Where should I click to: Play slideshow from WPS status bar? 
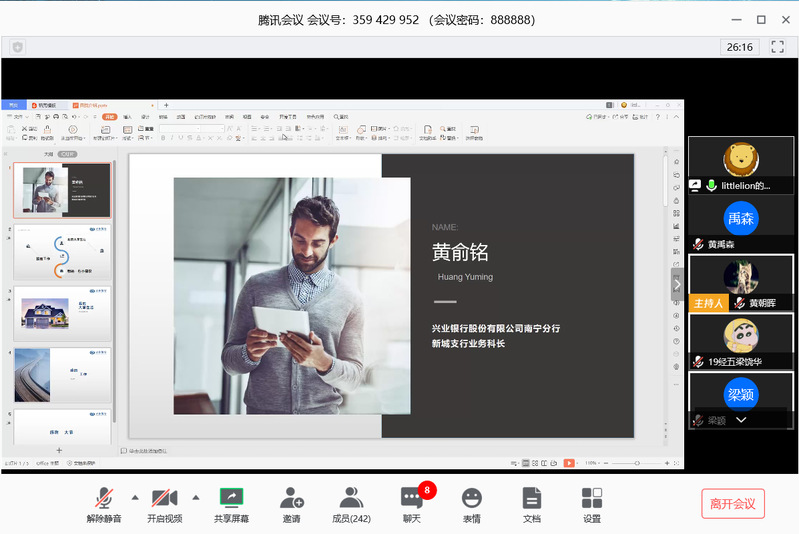569,463
